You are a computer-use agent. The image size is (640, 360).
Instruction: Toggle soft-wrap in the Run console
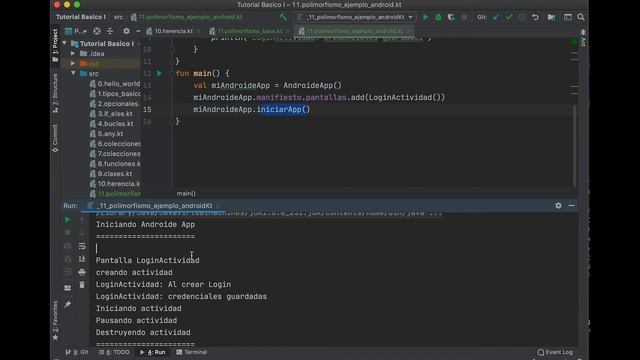(x=82, y=246)
